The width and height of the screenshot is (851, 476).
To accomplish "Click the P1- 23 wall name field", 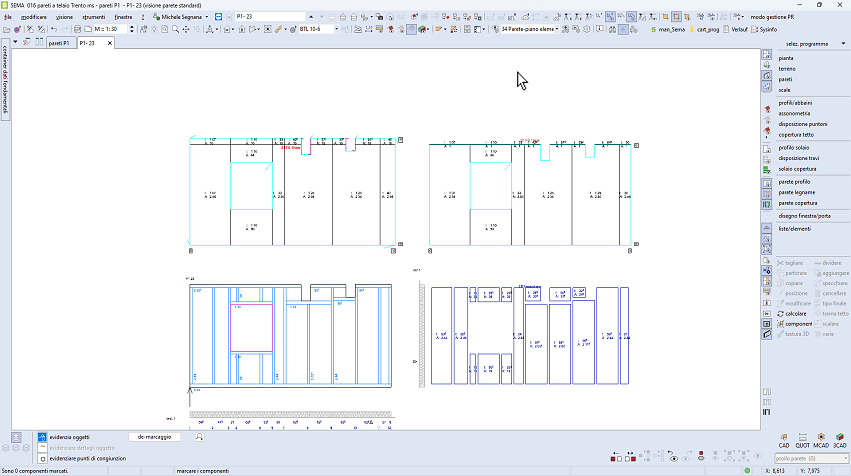I will [268, 17].
